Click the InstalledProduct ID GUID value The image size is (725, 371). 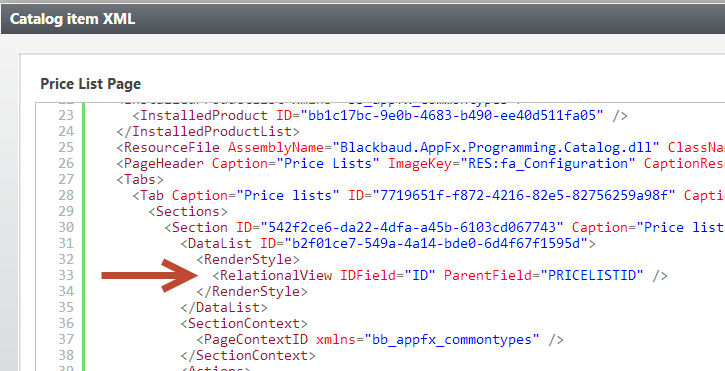tap(452, 115)
